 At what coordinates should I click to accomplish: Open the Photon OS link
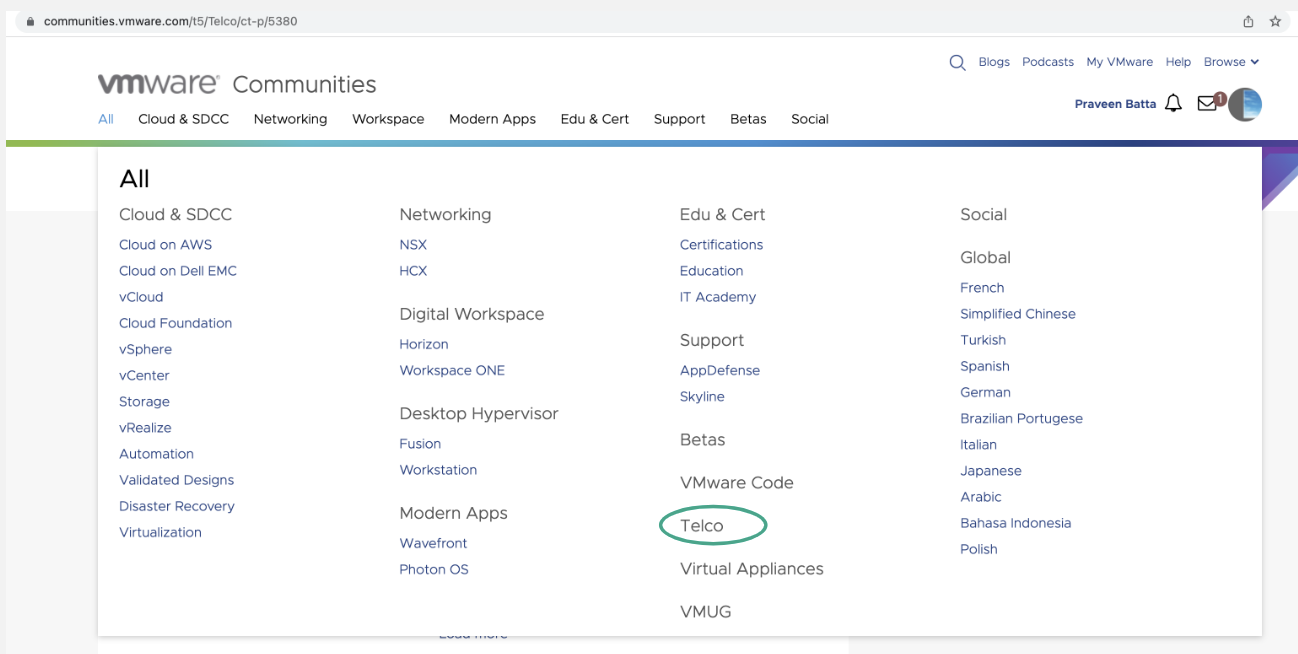point(434,569)
